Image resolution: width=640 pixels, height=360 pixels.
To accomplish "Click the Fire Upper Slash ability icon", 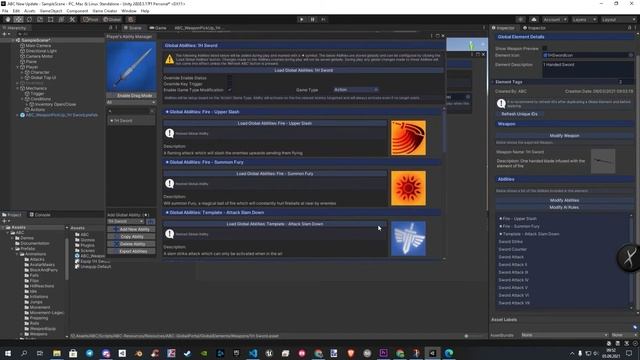I will point(408,138).
